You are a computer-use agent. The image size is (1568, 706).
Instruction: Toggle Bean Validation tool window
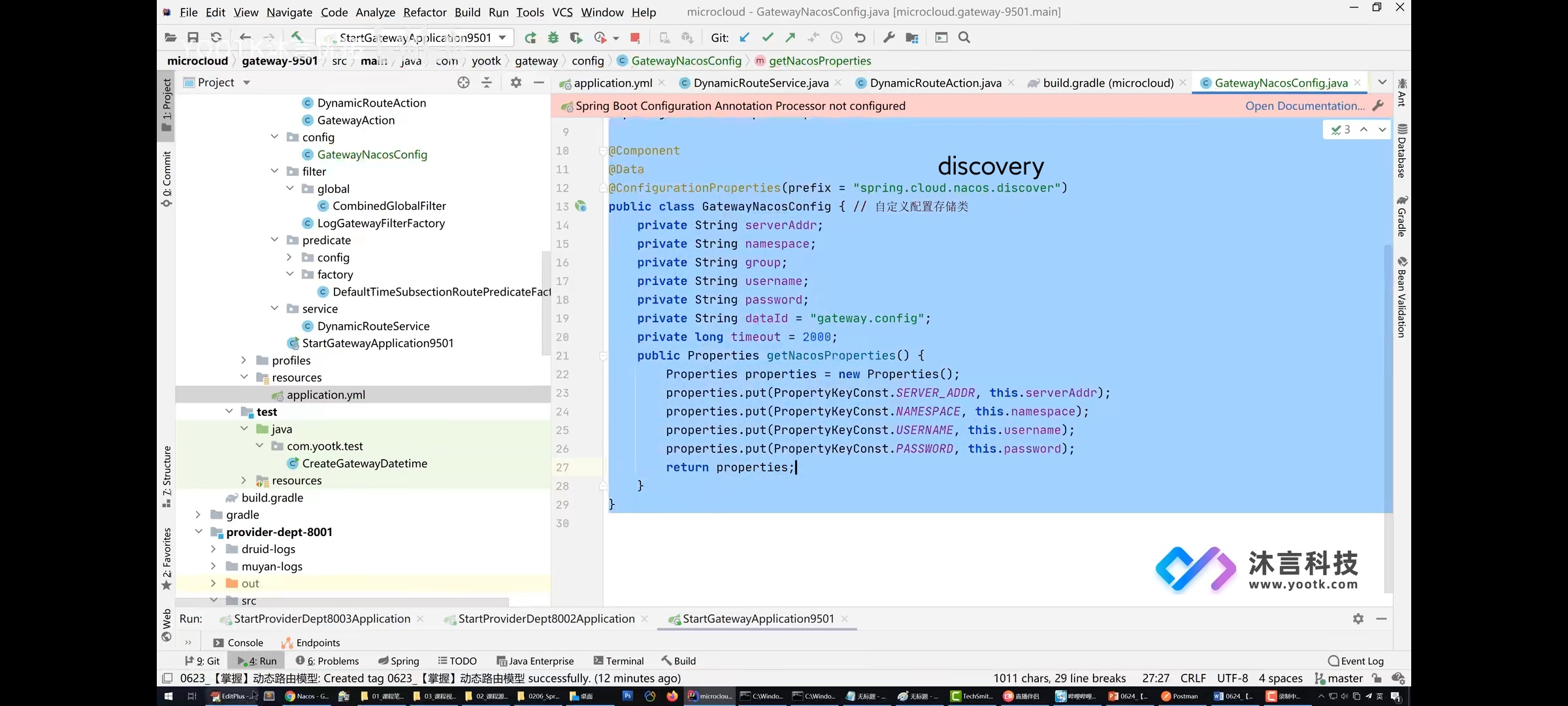(x=1402, y=297)
